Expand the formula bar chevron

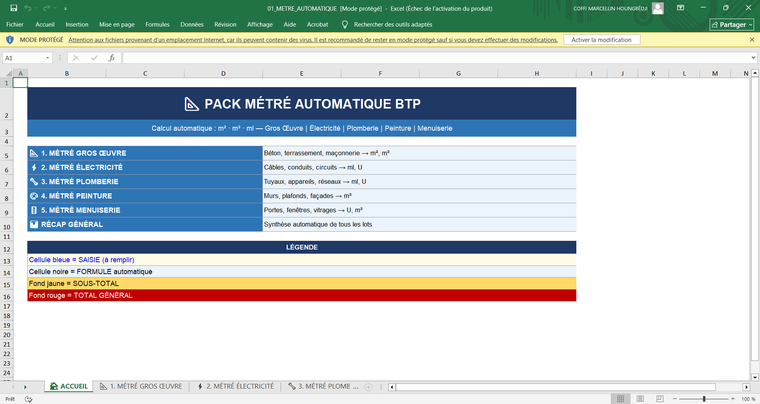[751, 58]
